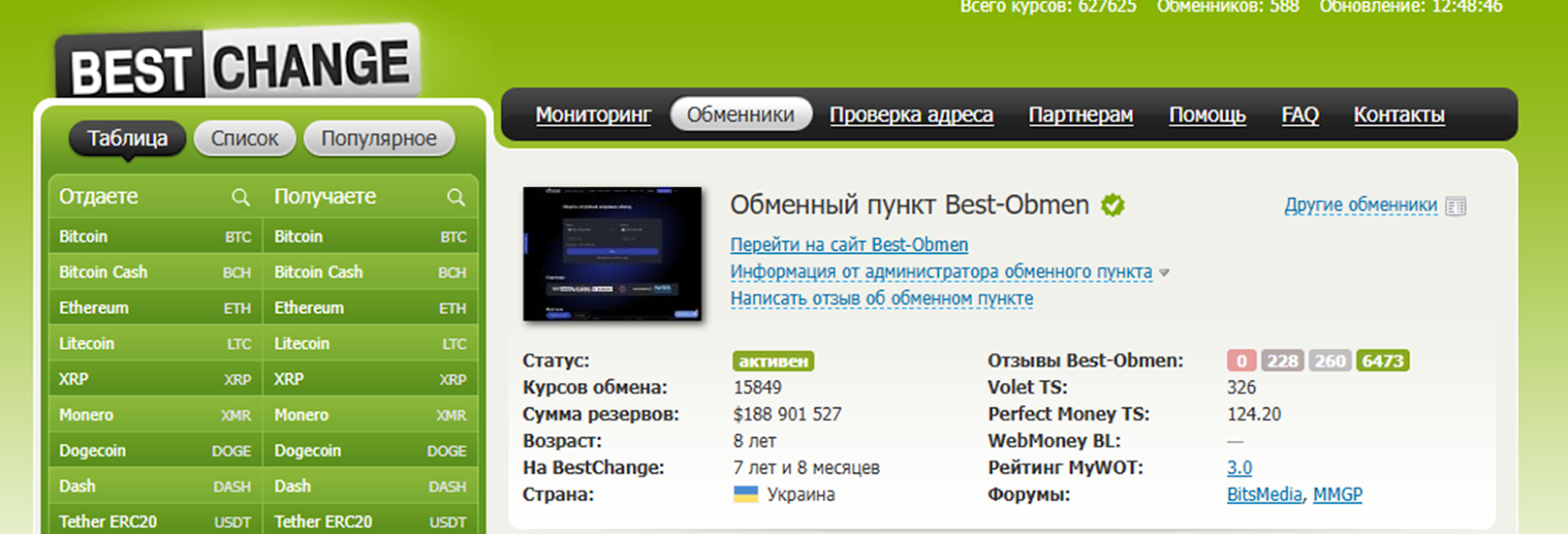Select XRP in Получаете column
This screenshot has width=1568, height=534.
pos(370,379)
